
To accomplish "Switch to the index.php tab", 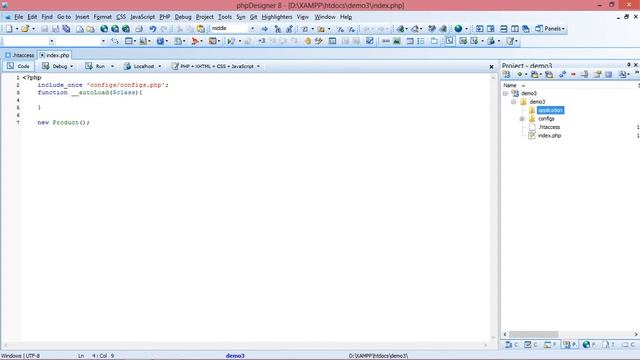I will pos(55,55).
